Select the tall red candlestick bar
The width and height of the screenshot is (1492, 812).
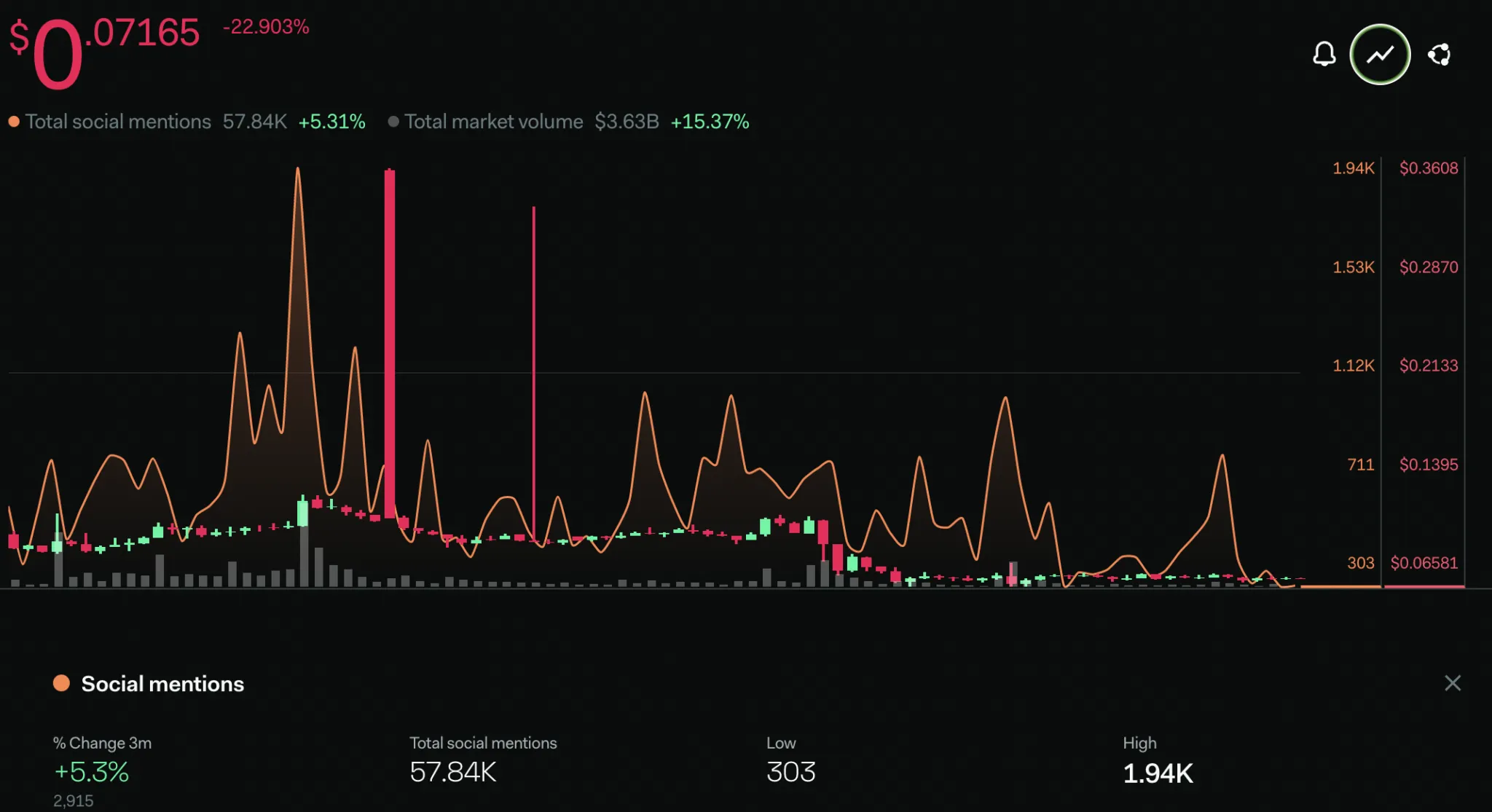(390, 343)
